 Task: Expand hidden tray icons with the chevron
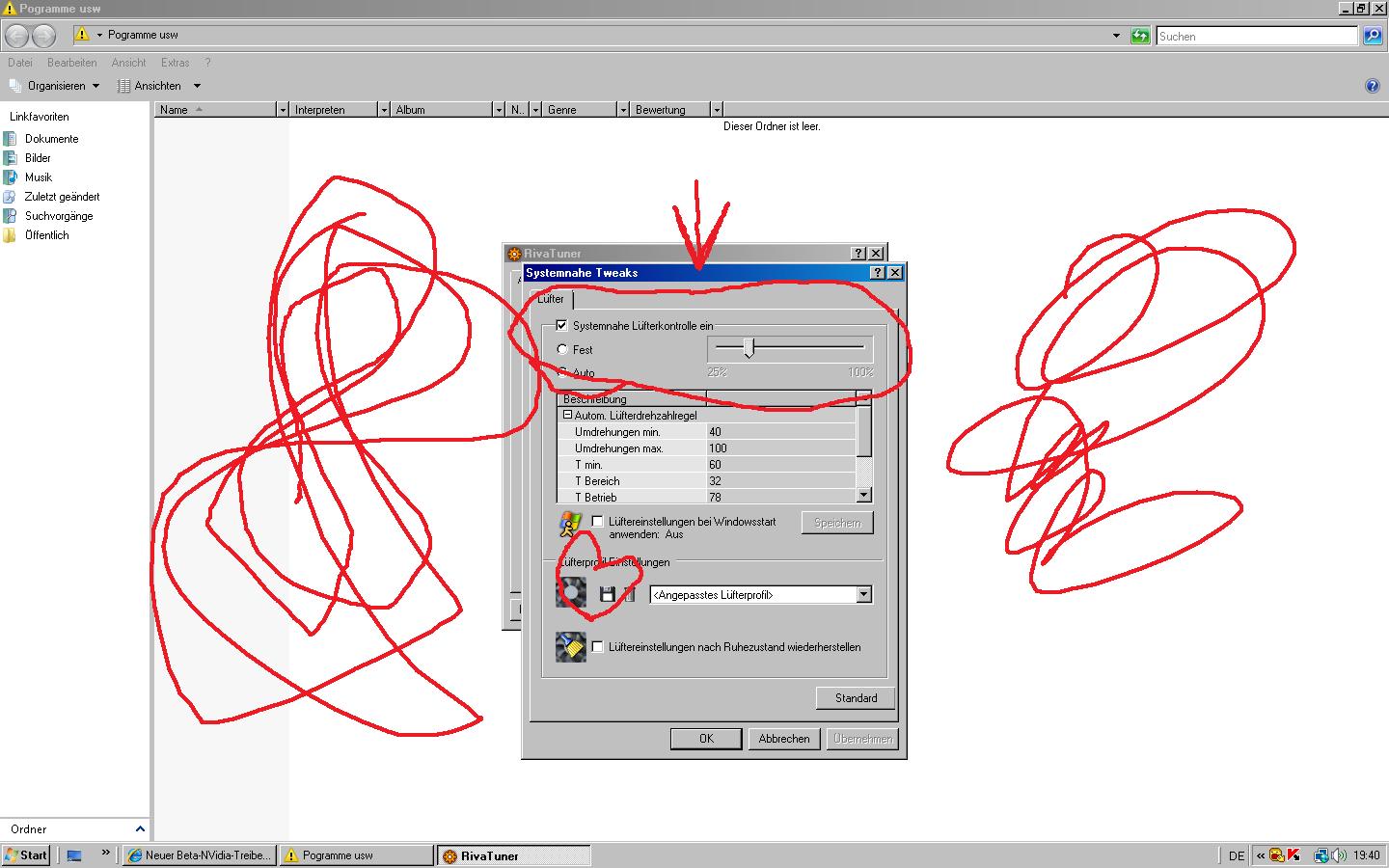coord(1260,855)
